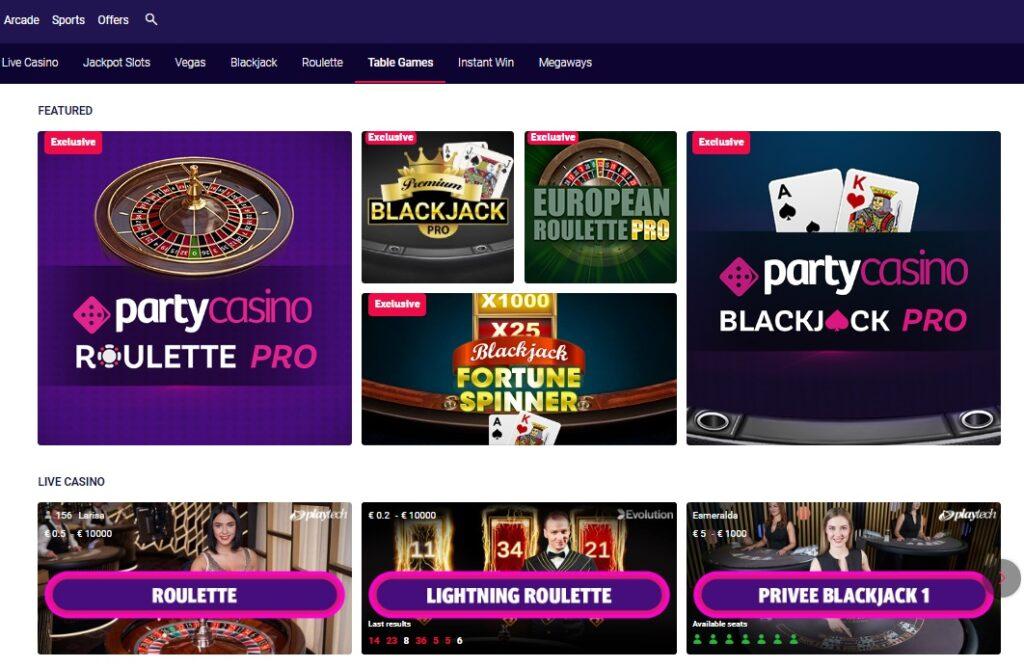Click the Playtech logo on Roulette tile
1024x668 pixels.
[319, 515]
